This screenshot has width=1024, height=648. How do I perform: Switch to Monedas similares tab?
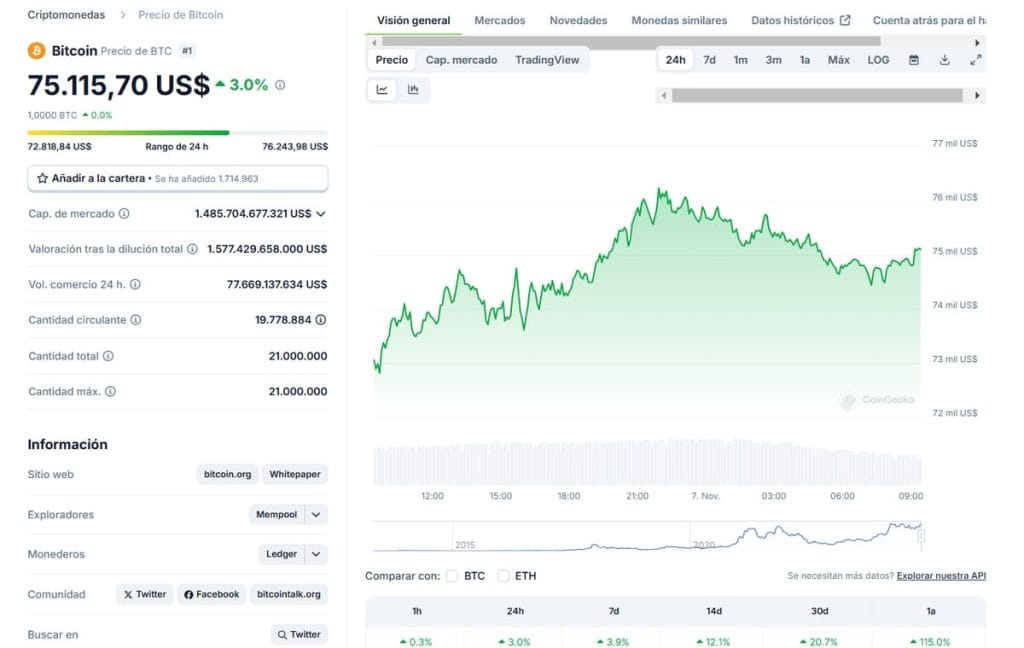click(679, 20)
